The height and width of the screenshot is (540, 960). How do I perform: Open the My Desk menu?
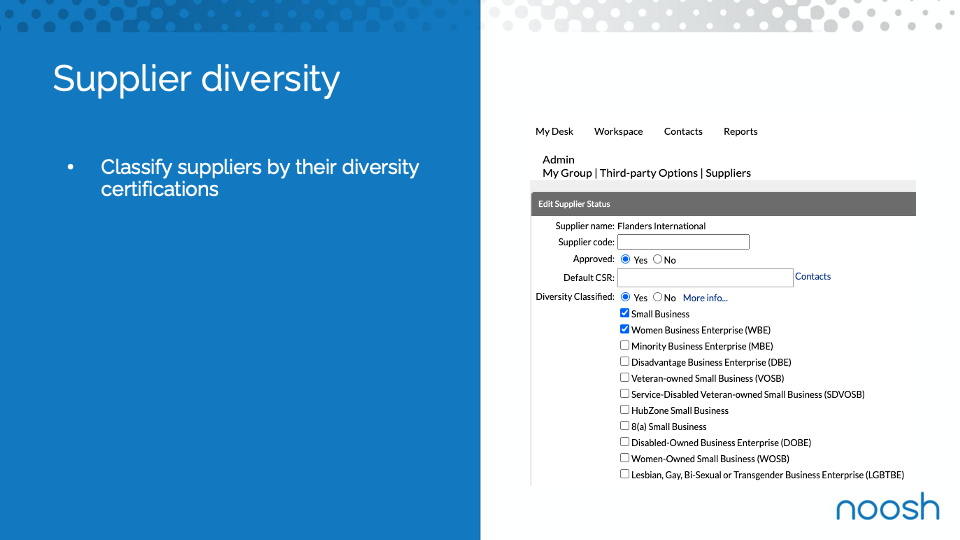point(554,132)
